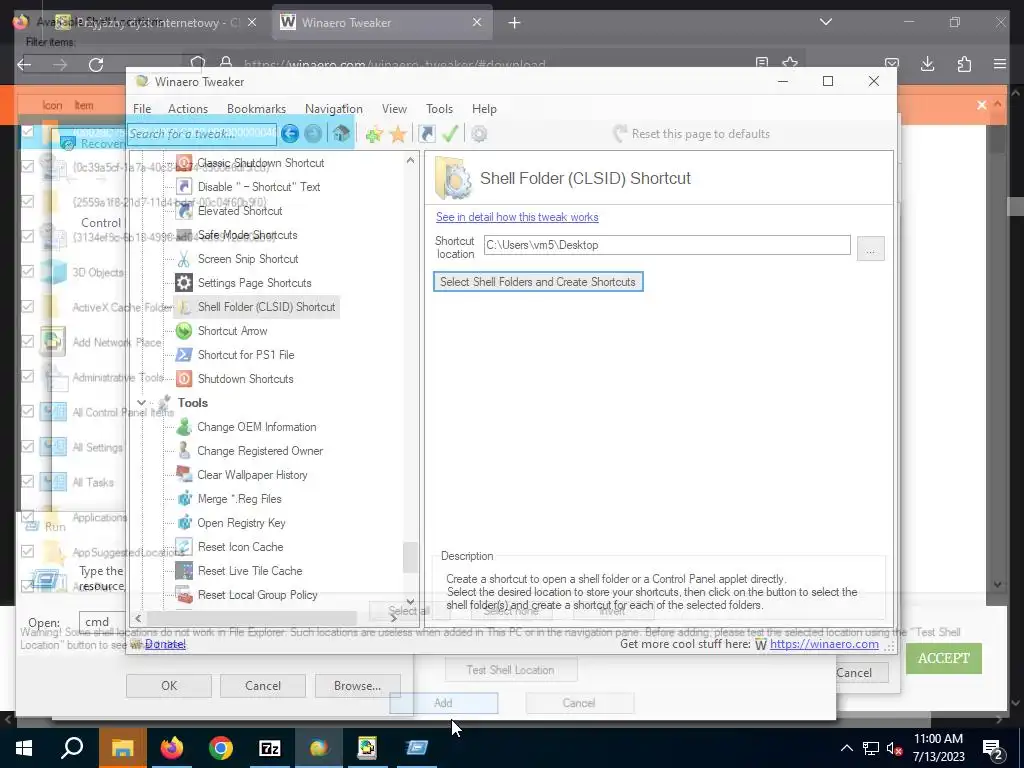
Task: Select Reset Icon Cache icon
Action: [x=184, y=547]
